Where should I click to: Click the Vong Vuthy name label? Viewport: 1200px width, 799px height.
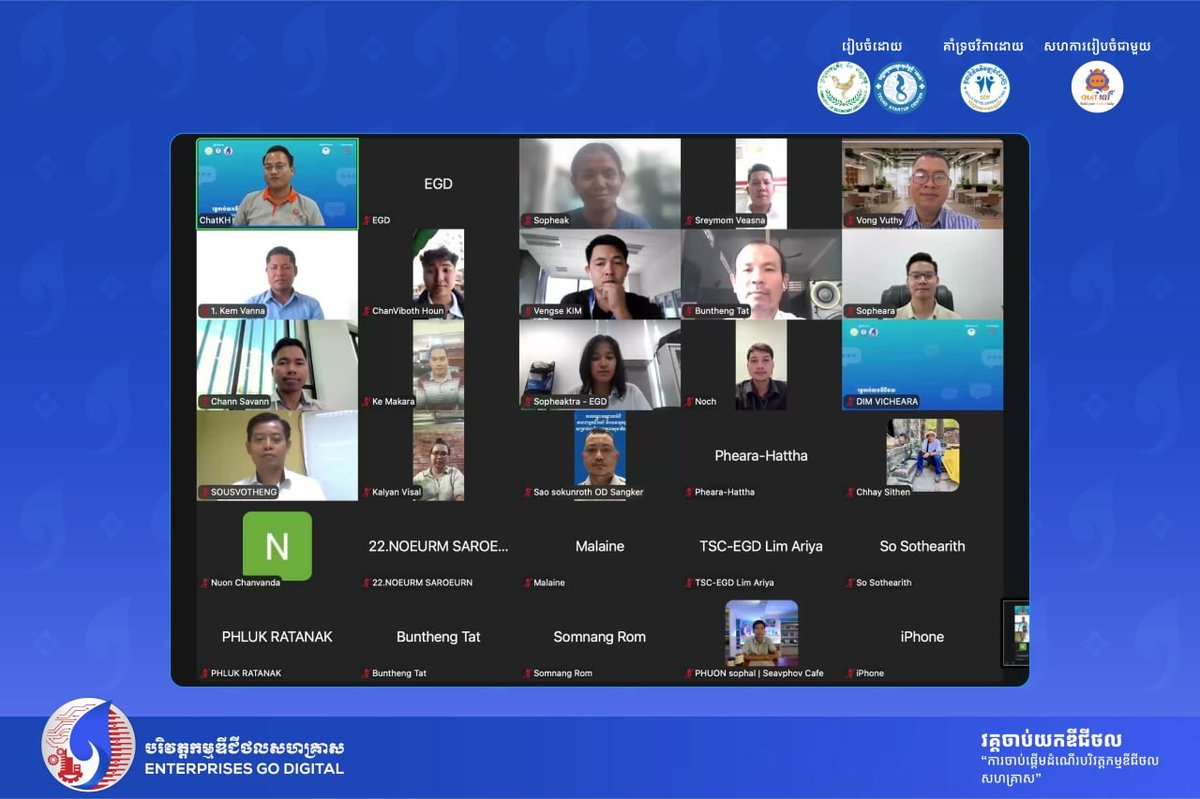(x=879, y=220)
